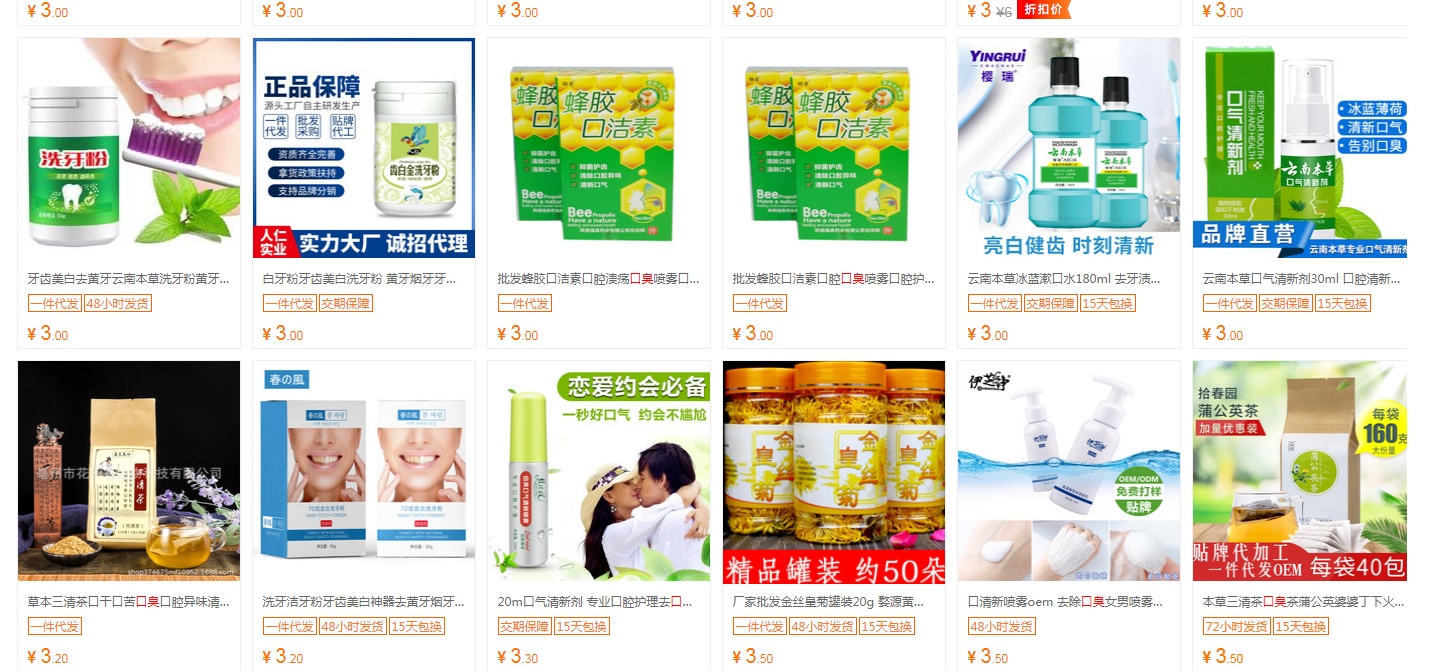Click the 折扣价 discount badge
The width and height of the screenshot is (1430, 671).
point(1044,9)
